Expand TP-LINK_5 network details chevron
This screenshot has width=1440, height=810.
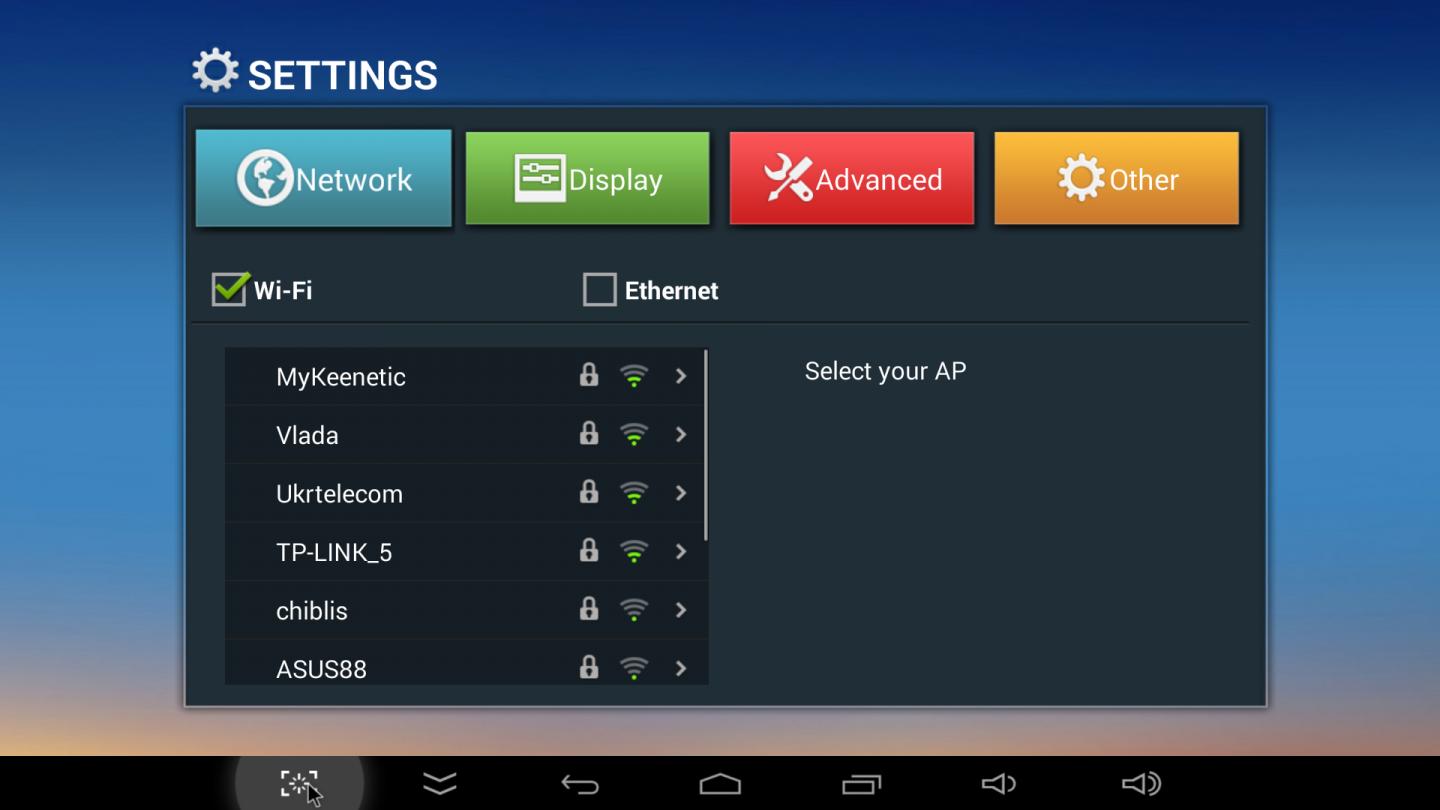click(681, 551)
